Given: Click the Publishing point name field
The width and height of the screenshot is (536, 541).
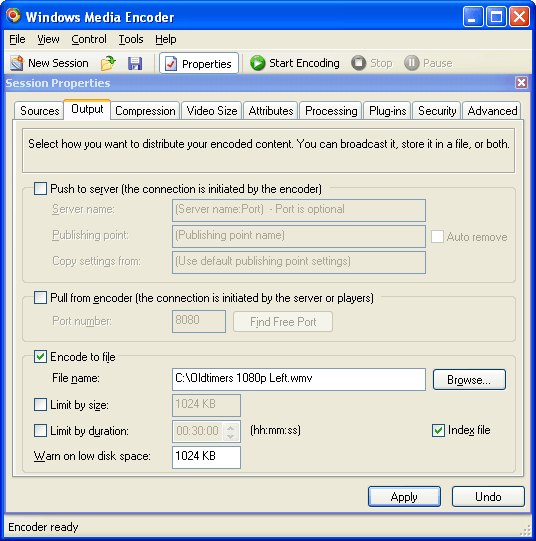Looking at the screenshot, I should pyautogui.click(x=299, y=236).
